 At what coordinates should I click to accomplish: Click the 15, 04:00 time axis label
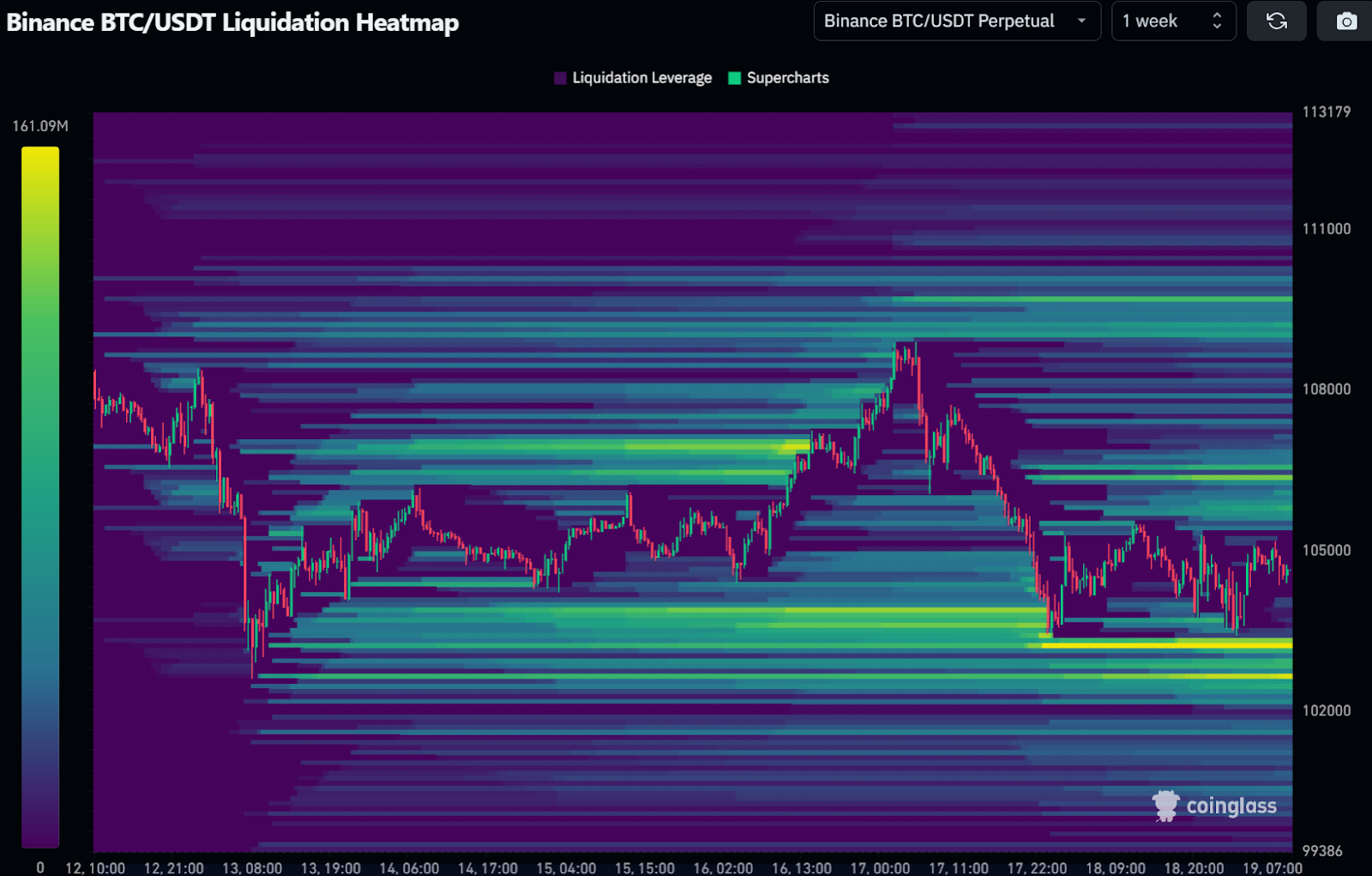[x=566, y=868]
